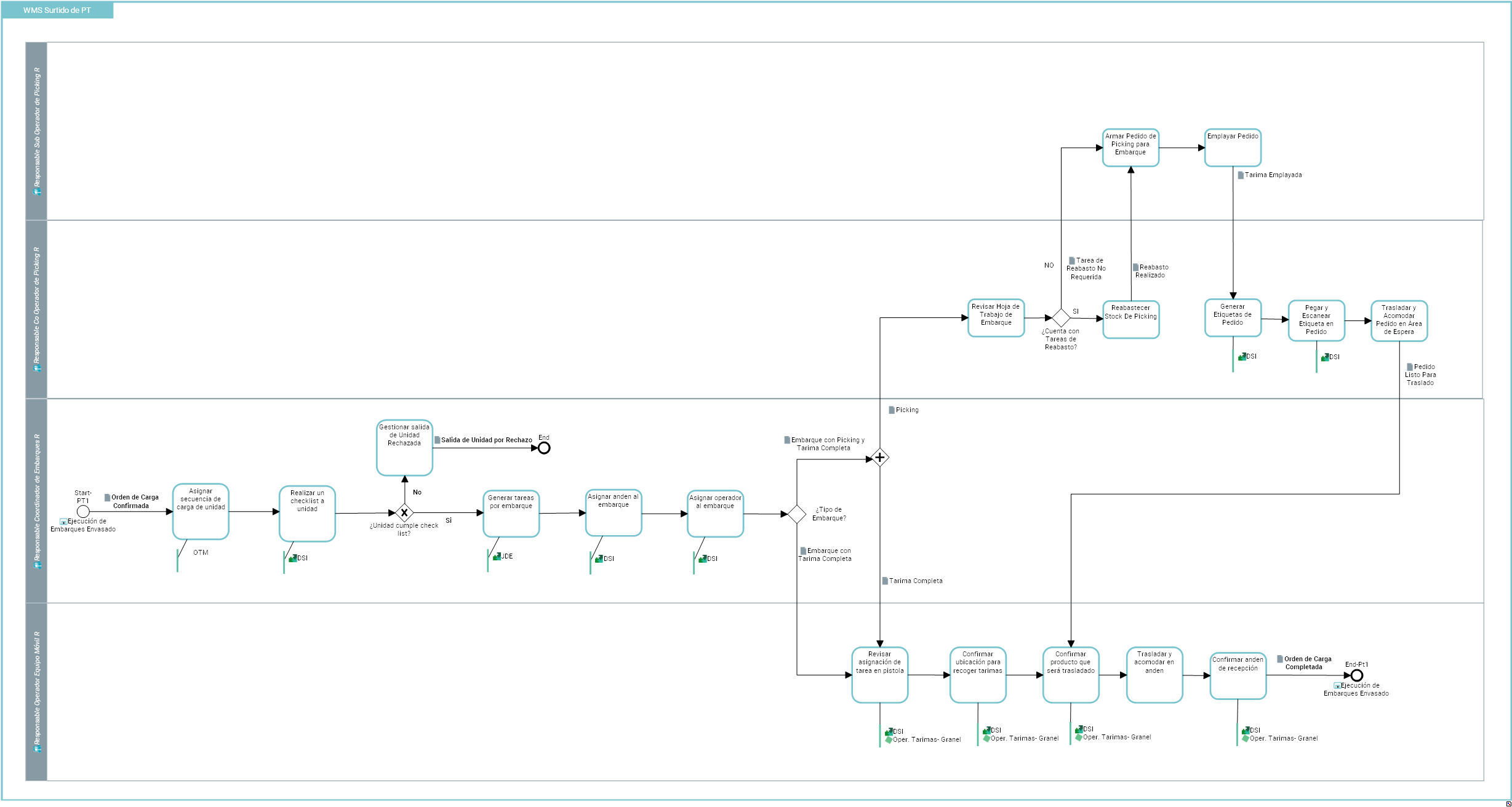This screenshot has height=807, width=1512.
Task: Select Responsable Co Operador de Picking lane header
Action: pyautogui.click(x=36, y=309)
